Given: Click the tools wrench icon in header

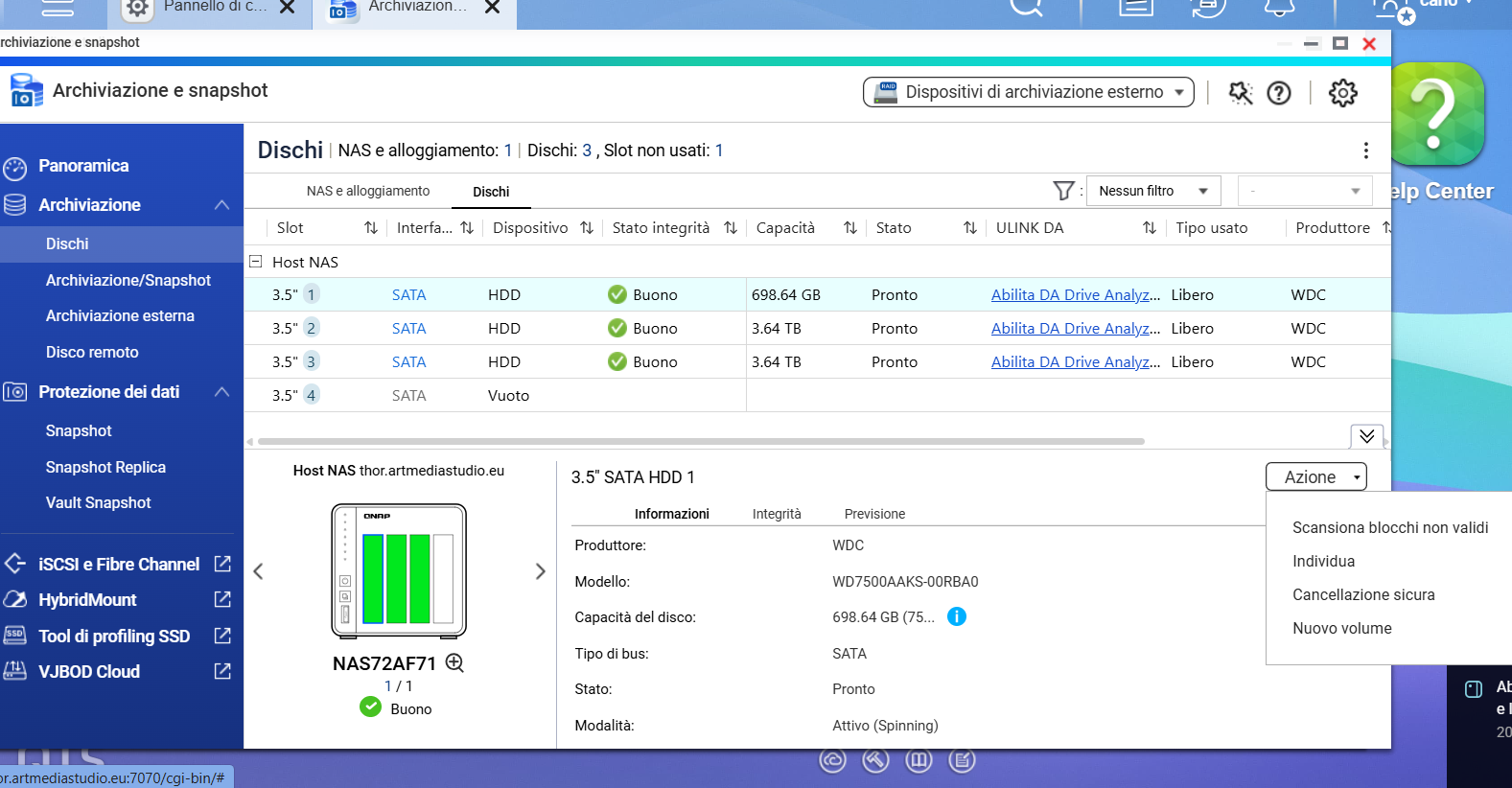Looking at the screenshot, I should point(1241,93).
